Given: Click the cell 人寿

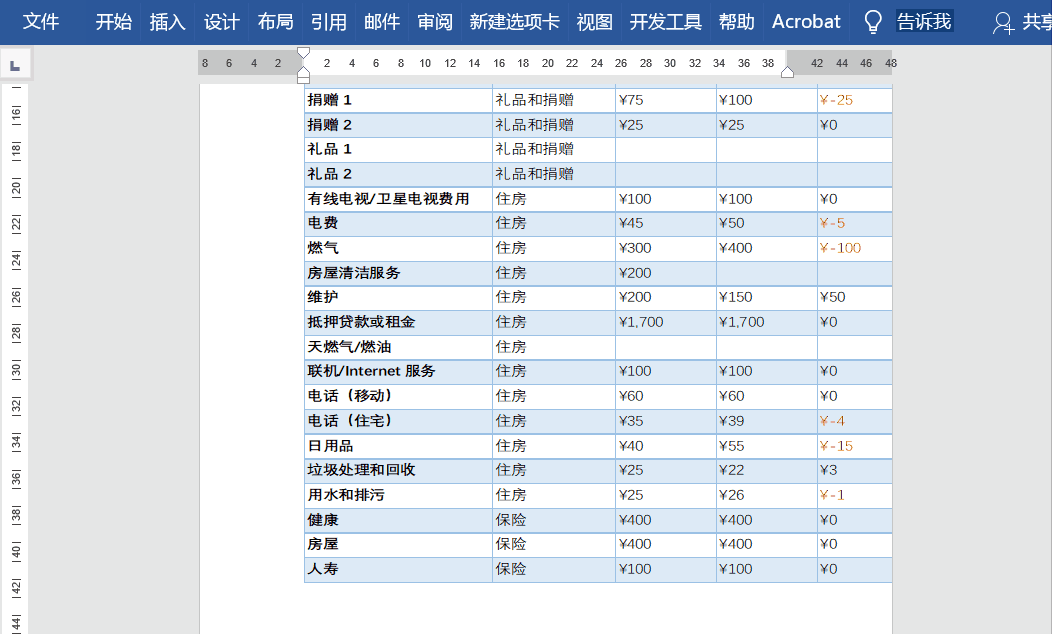Looking at the screenshot, I should pyautogui.click(x=399, y=569).
